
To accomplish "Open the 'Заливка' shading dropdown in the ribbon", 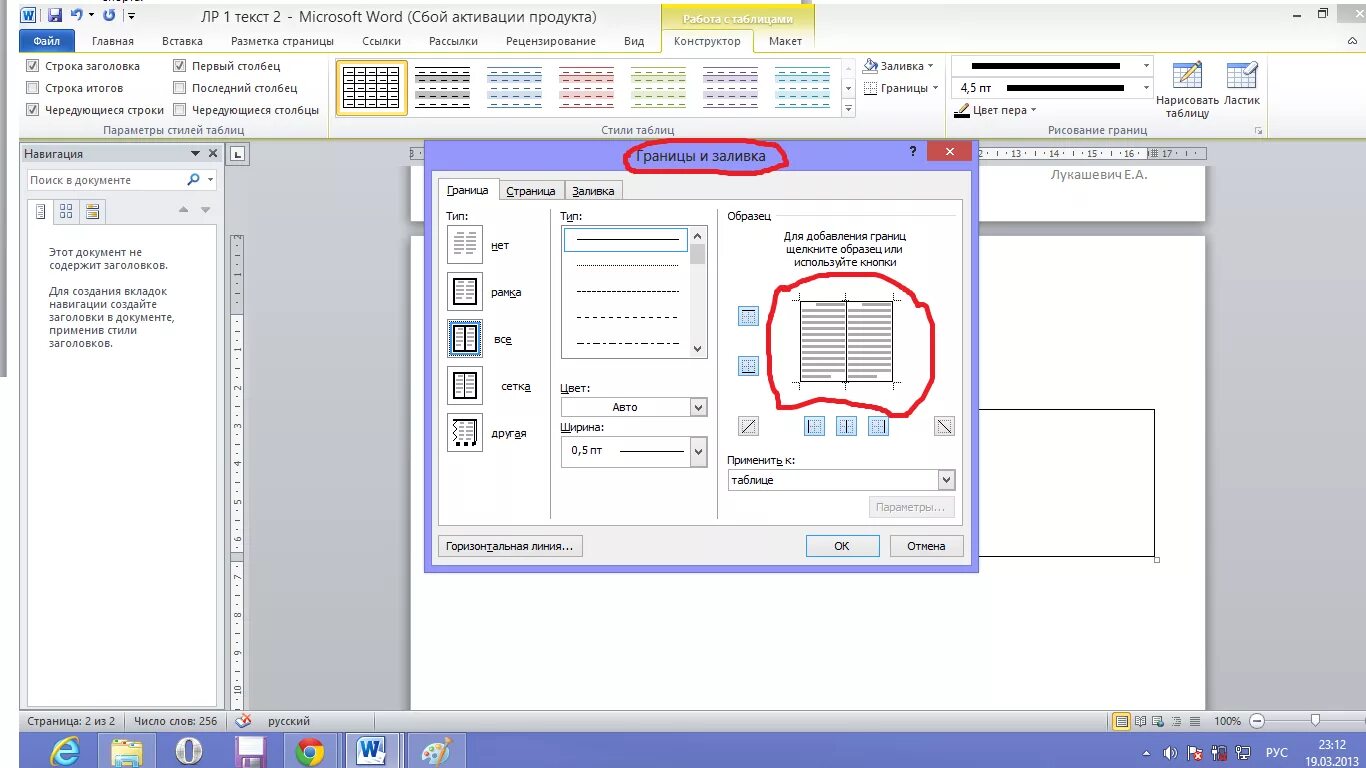I will (898, 66).
